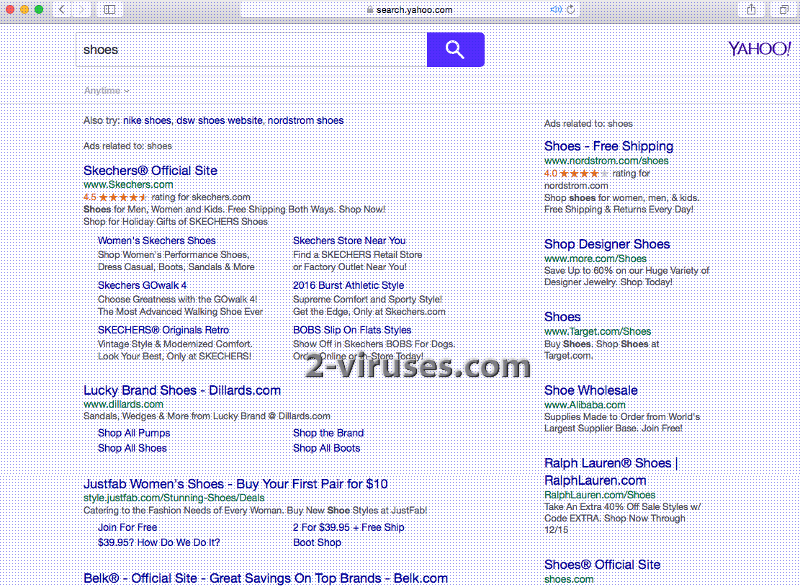Visit www.Alibaba.com URL
The image size is (800, 587).
585,405
